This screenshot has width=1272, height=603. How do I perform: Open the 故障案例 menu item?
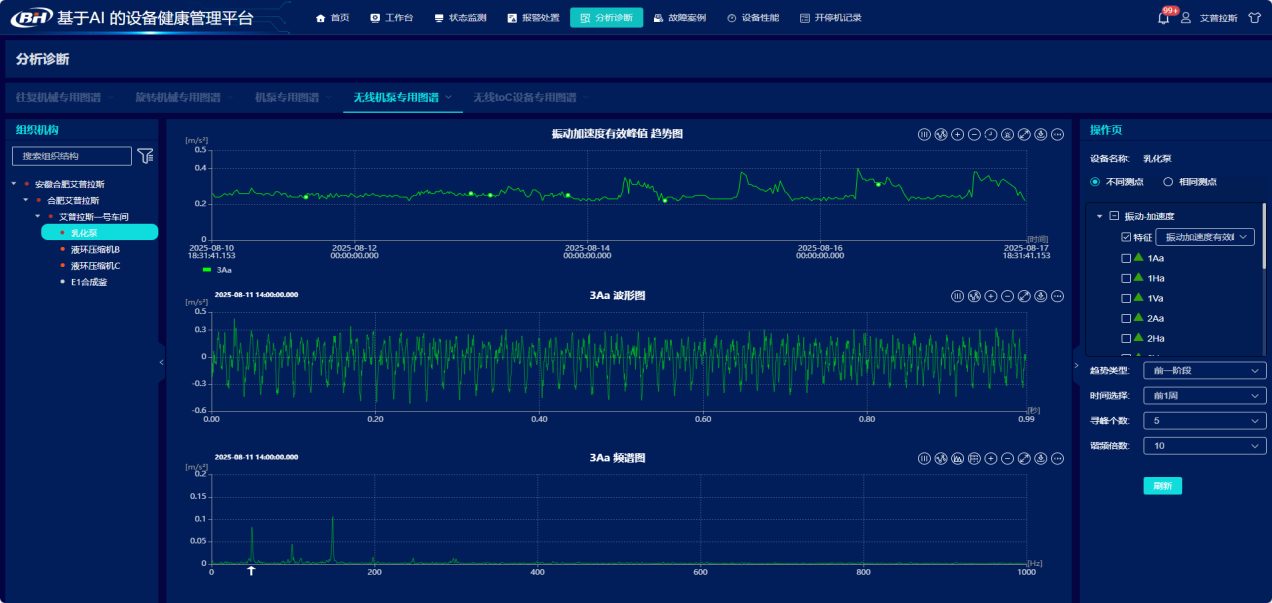click(680, 18)
